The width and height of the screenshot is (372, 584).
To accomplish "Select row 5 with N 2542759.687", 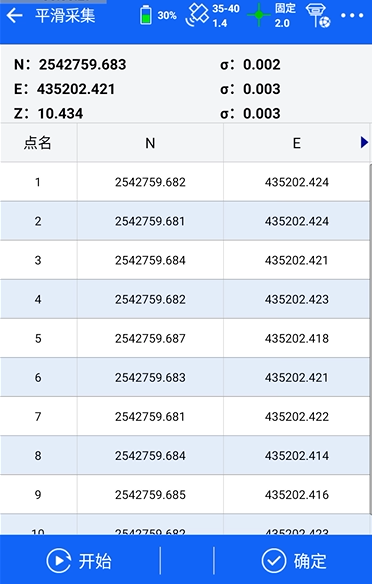I will [185, 338].
